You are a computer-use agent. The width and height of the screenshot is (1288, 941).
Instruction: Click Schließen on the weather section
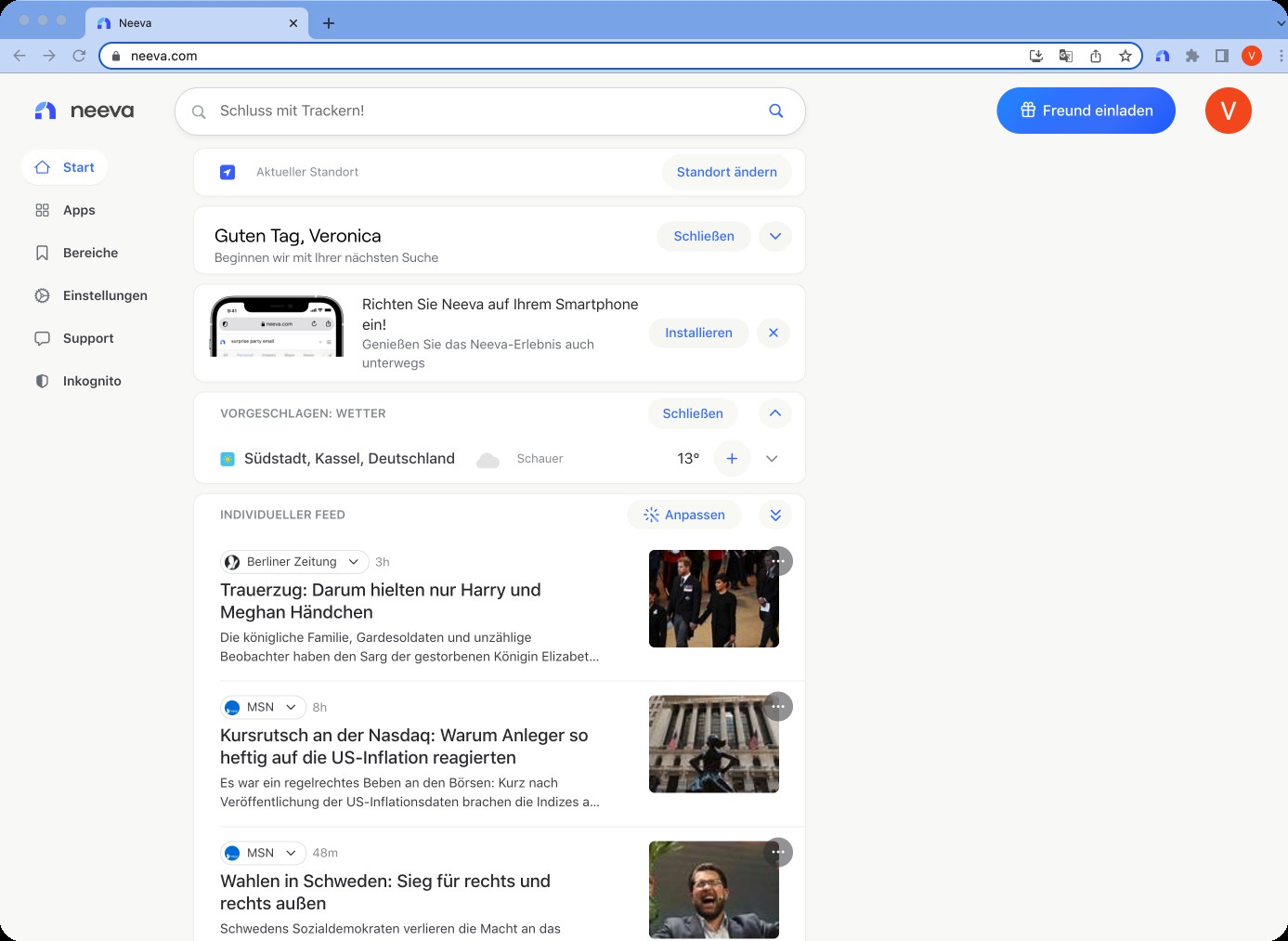693,413
